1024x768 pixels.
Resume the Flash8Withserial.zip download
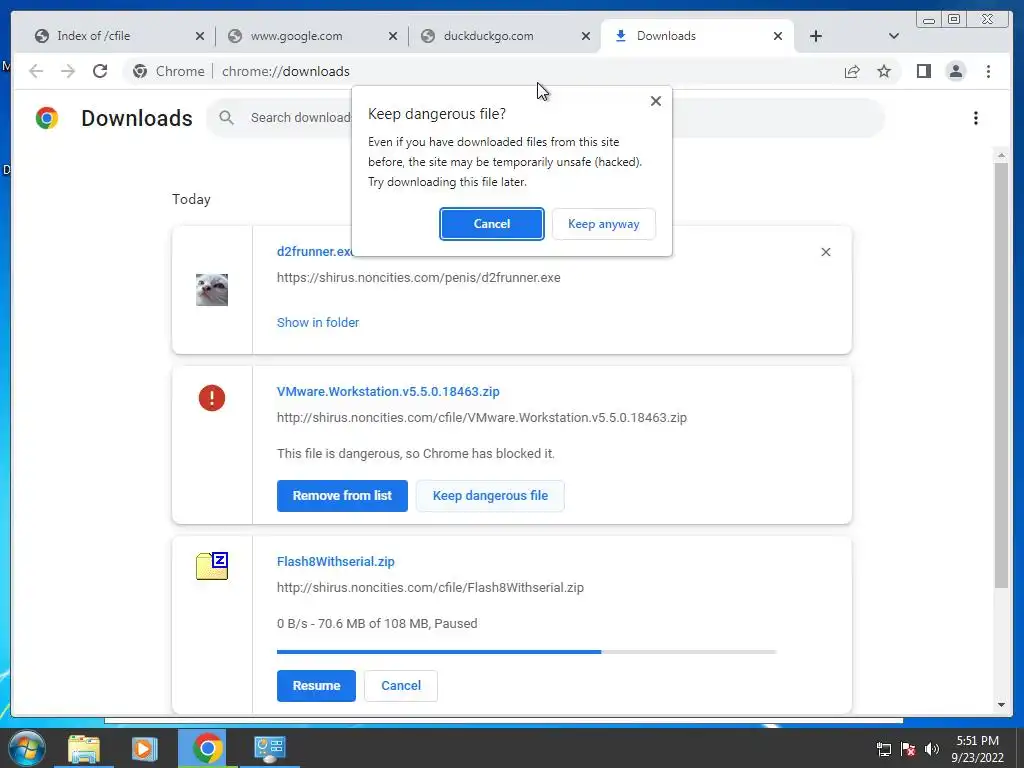[316, 686]
